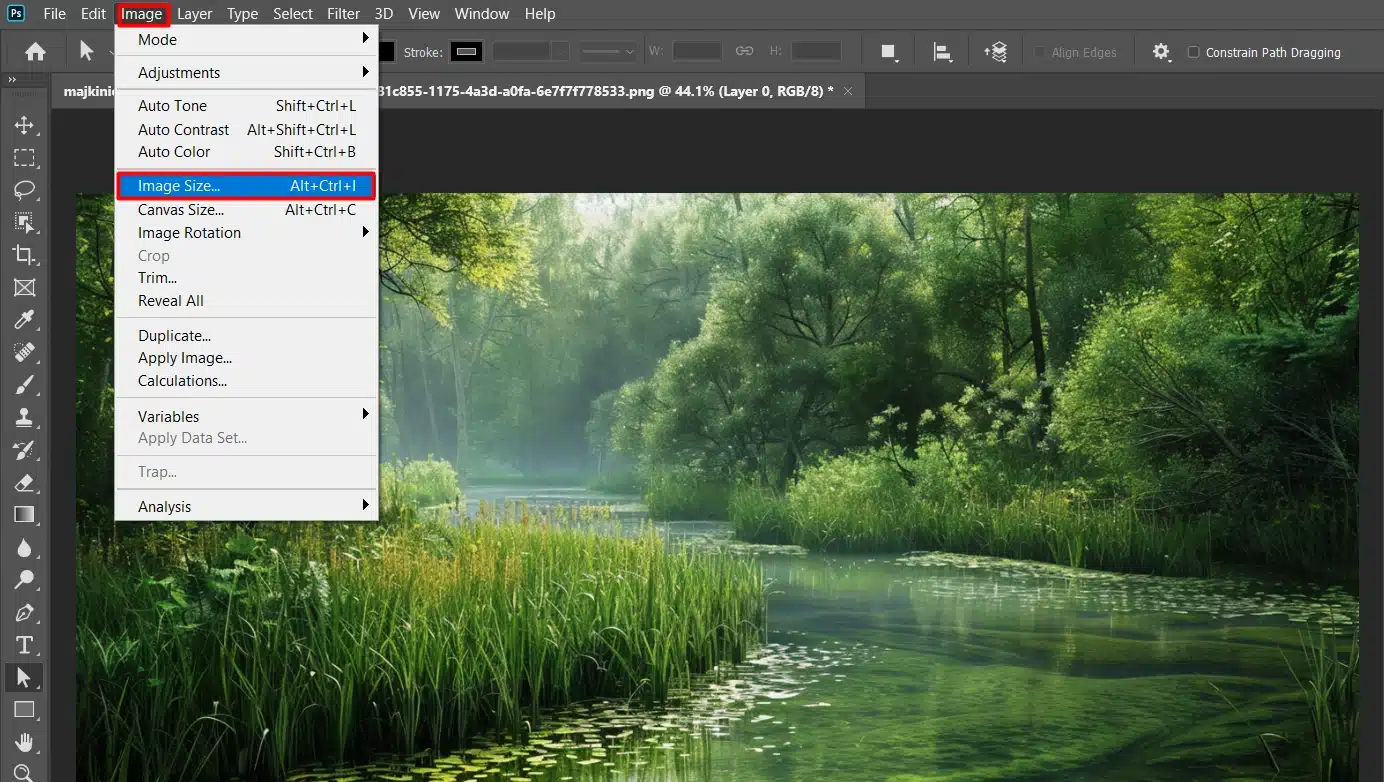Select the Rectangle shape tool
Image resolution: width=1384 pixels, height=782 pixels.
pyautogui.click(x=24, y=710)
